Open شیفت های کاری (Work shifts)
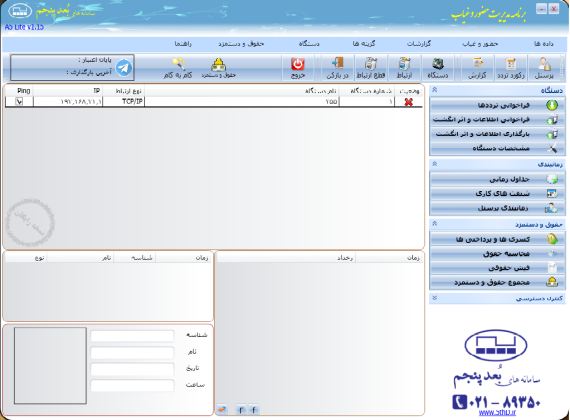The width and height of the screenshot is (570, 420). point(497,193)
